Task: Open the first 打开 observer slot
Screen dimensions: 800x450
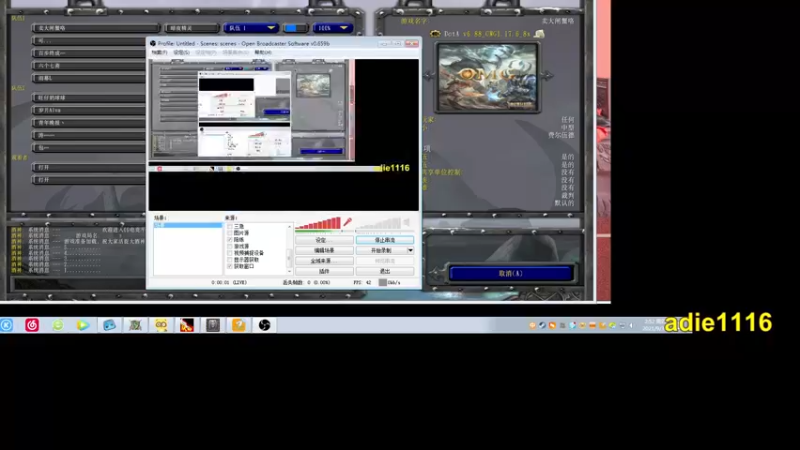Action: (89, 167)
